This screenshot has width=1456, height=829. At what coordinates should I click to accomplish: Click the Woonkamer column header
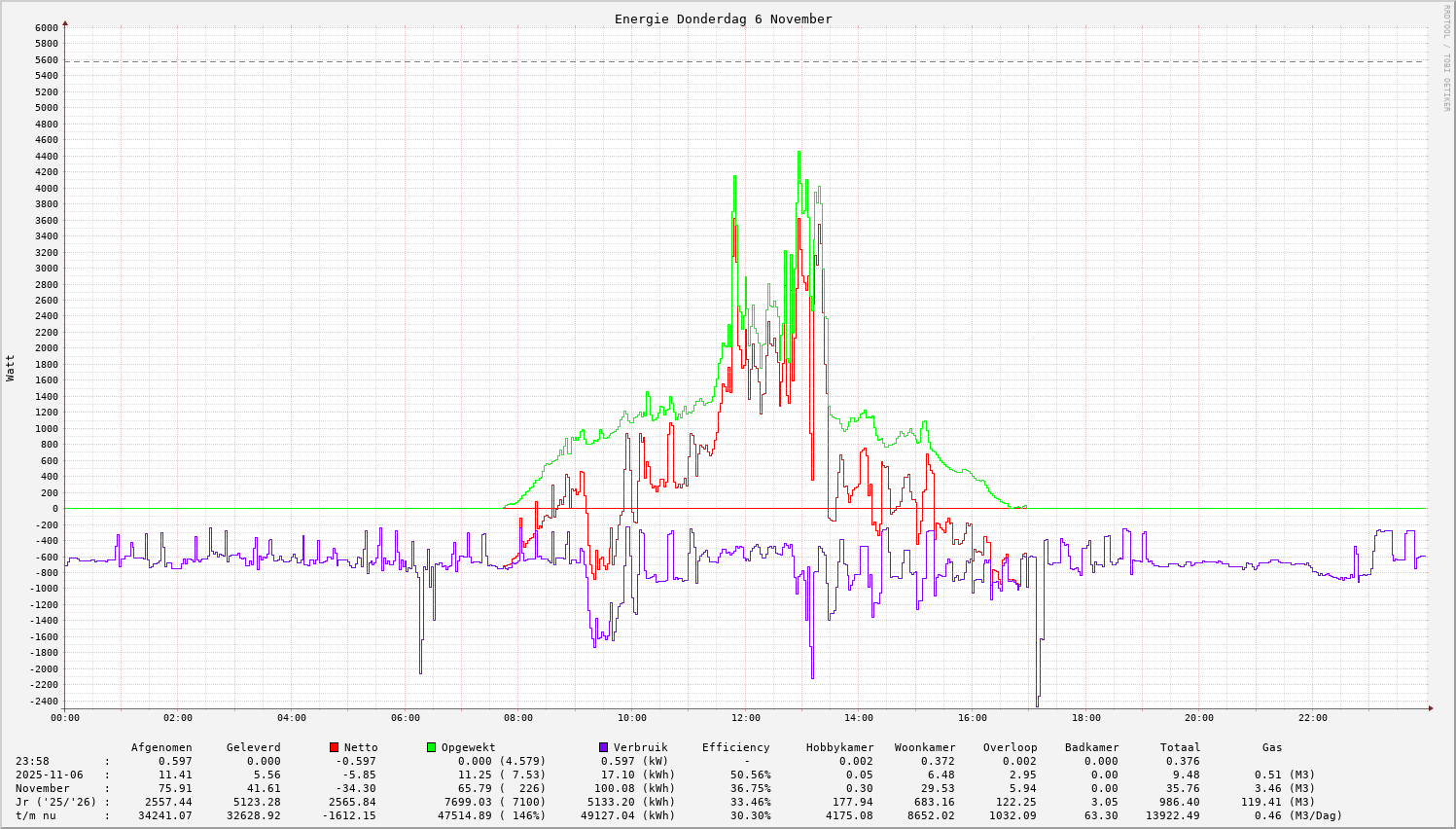pyautogui.click(x=925, y=747)
